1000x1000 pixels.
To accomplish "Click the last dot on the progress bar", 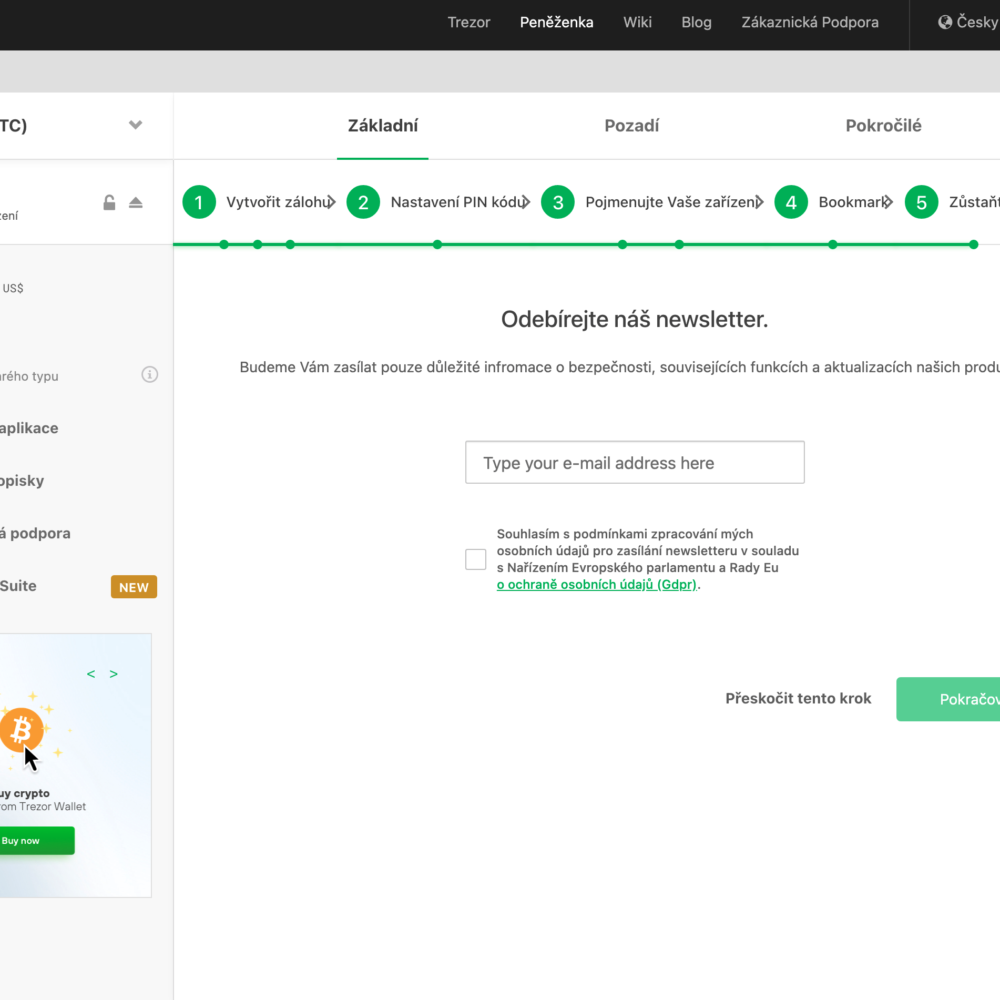I will pyautogui.click(x=973, y=244).
